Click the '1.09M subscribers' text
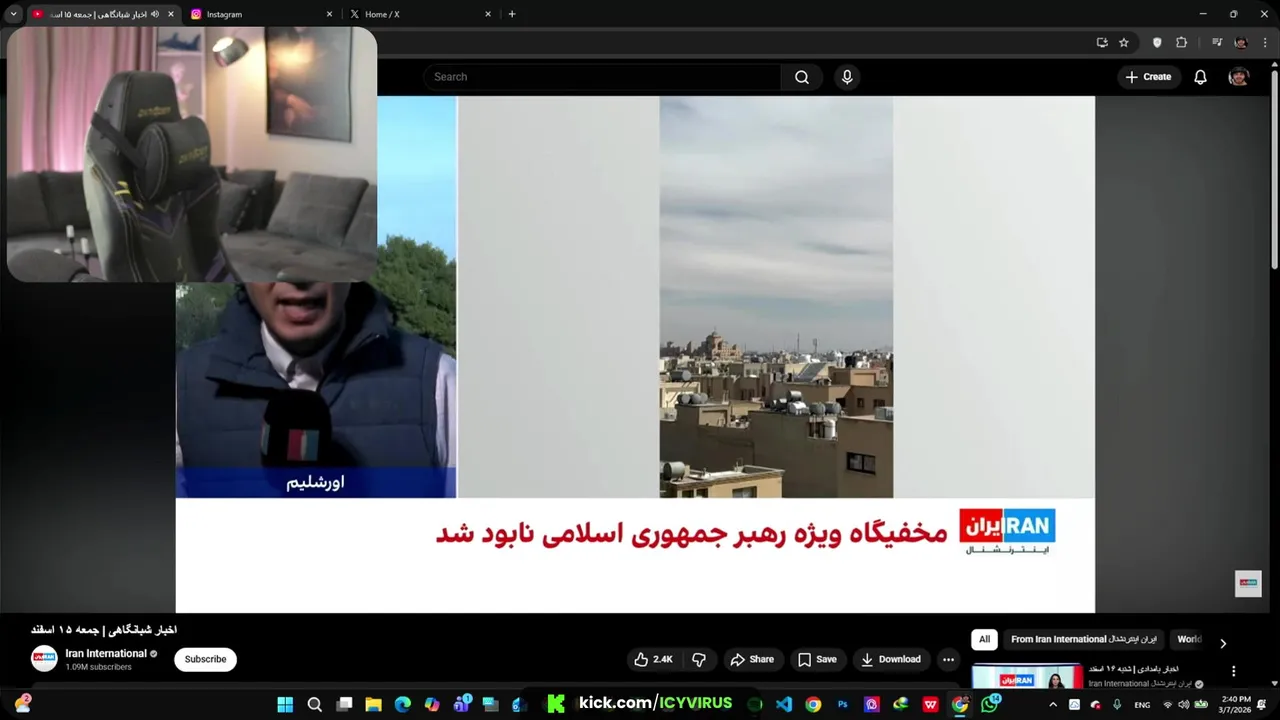This screenshot has height=720, width=1280. 98,667
